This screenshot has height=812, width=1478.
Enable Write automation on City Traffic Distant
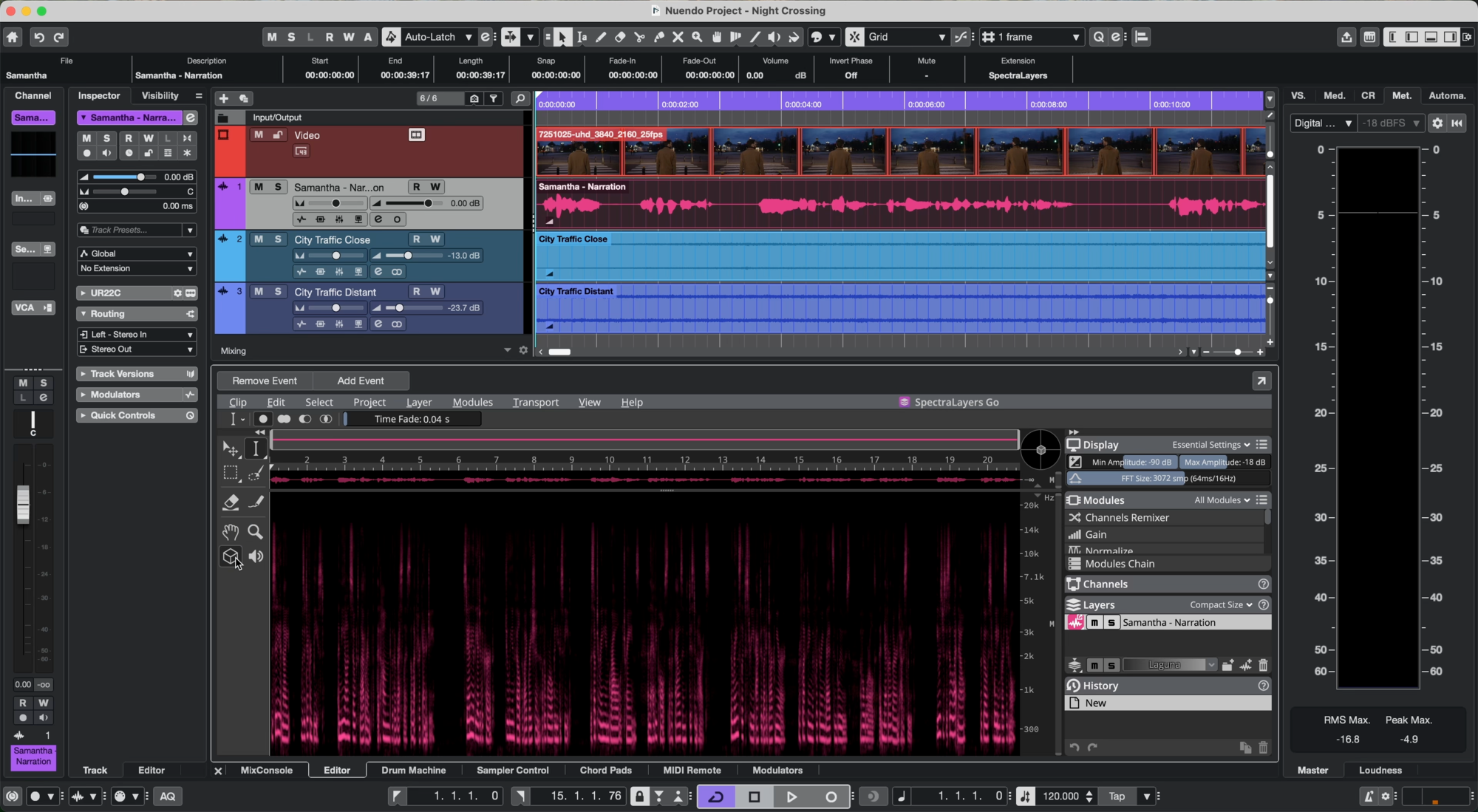[435, 291]
